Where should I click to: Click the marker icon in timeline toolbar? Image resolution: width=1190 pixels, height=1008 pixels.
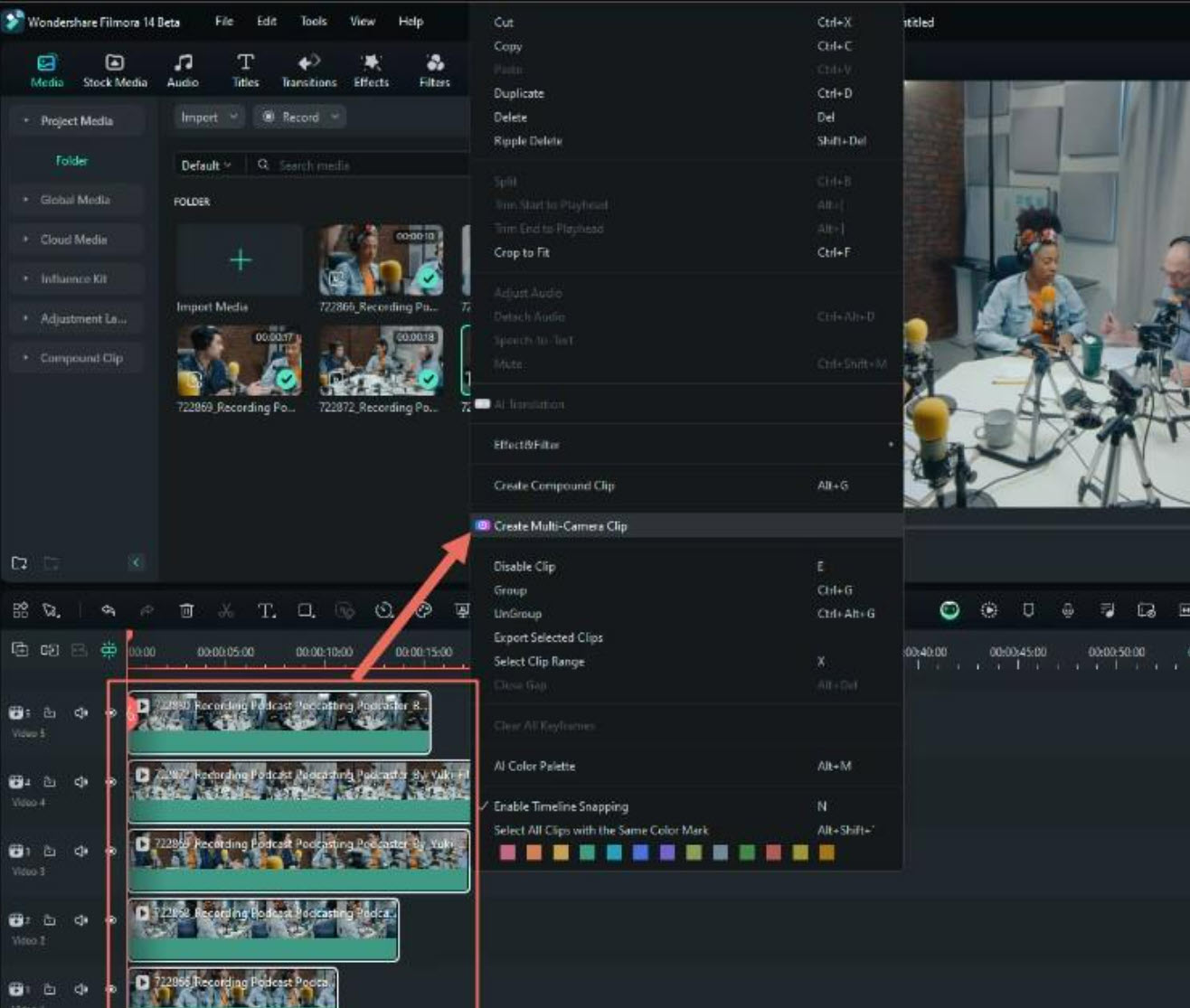1028,610
